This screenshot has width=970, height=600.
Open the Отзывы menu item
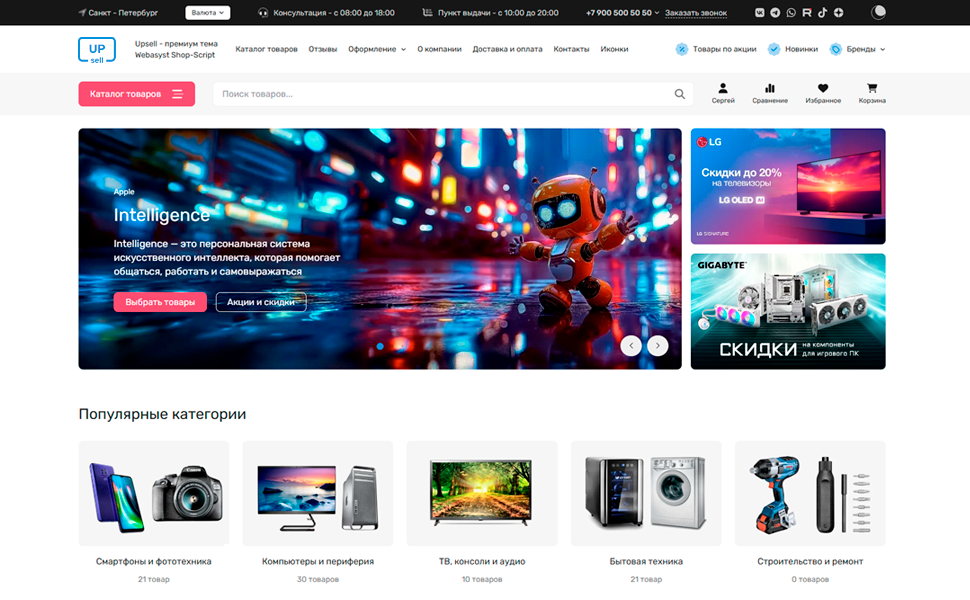[323, 49]
